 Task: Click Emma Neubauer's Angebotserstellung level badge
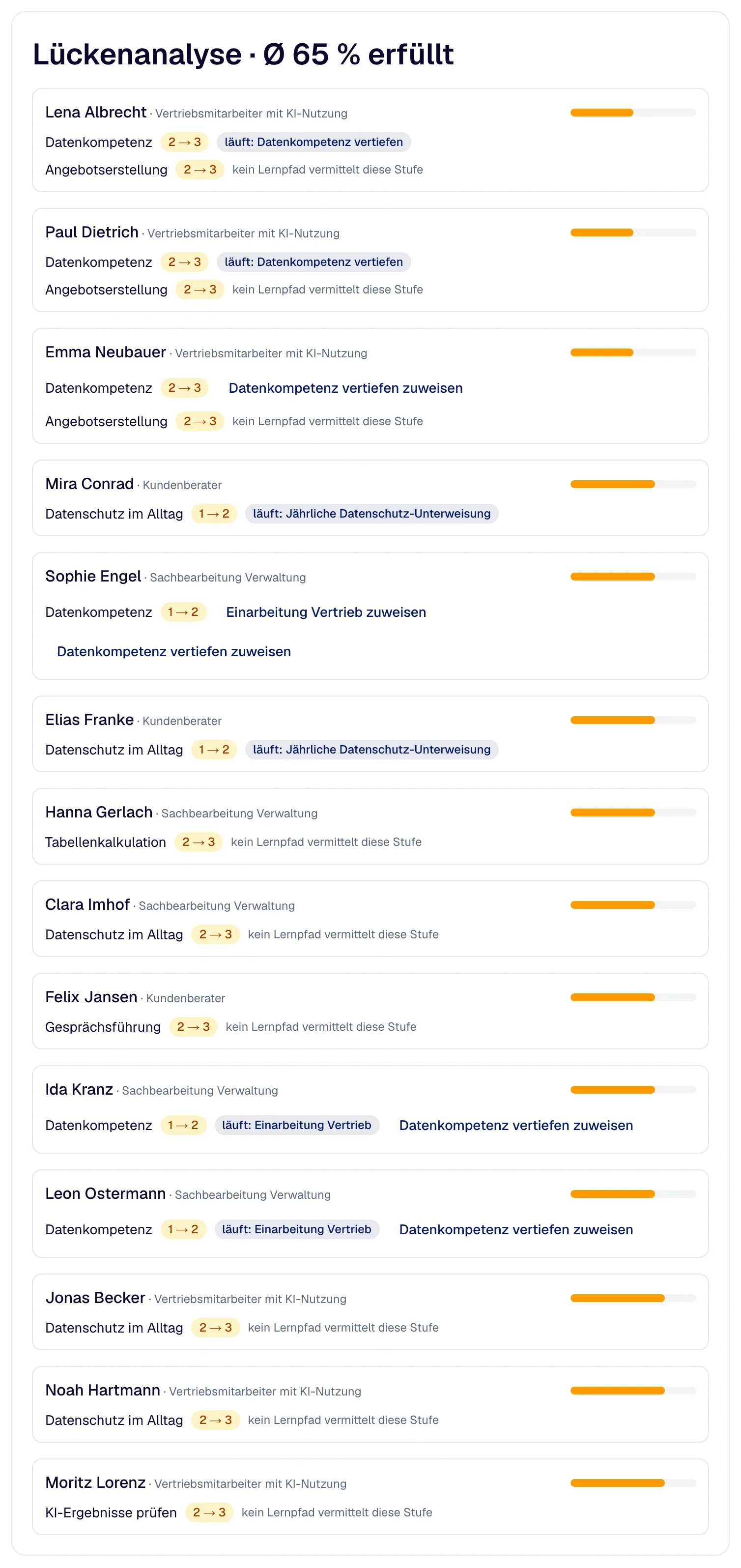(x=200, y=421)
